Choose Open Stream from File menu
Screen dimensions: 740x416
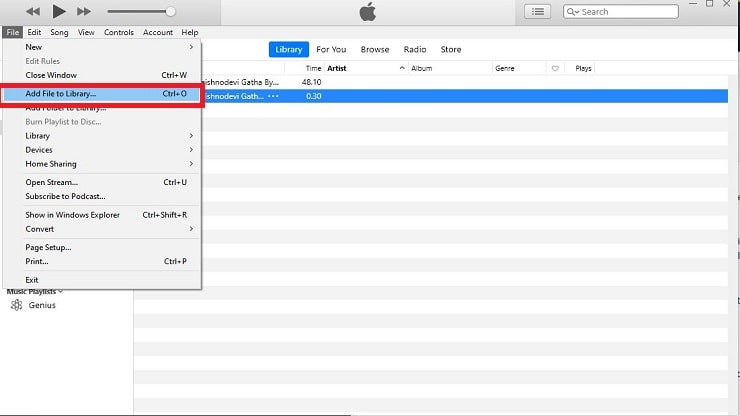pyautogui.click(x=102, y=182)
